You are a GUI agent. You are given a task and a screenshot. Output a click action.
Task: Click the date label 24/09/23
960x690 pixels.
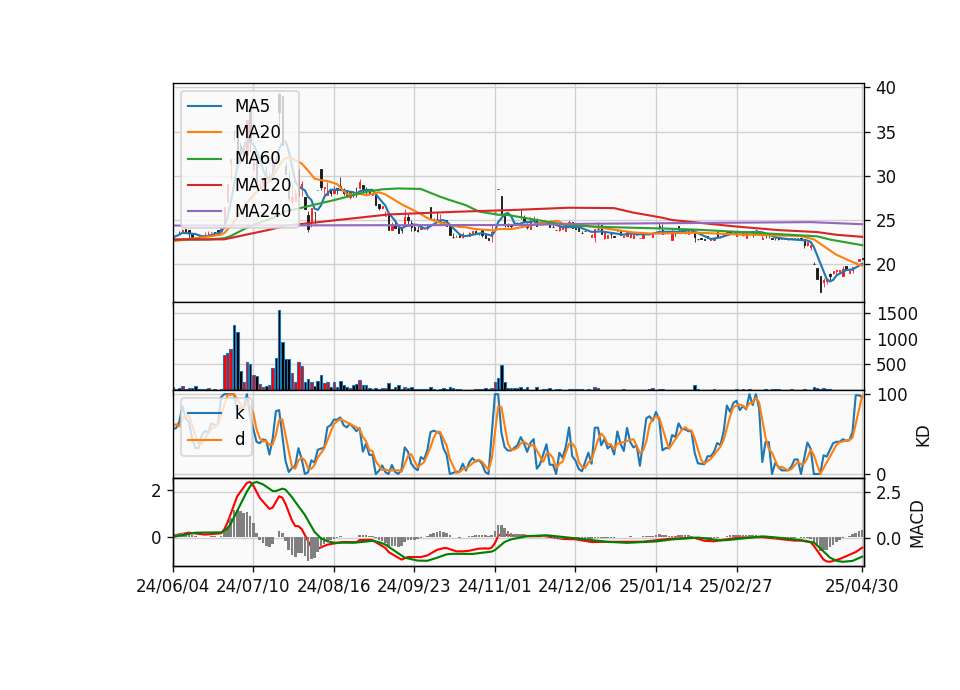pyautogui.click(x=413, y=586)
